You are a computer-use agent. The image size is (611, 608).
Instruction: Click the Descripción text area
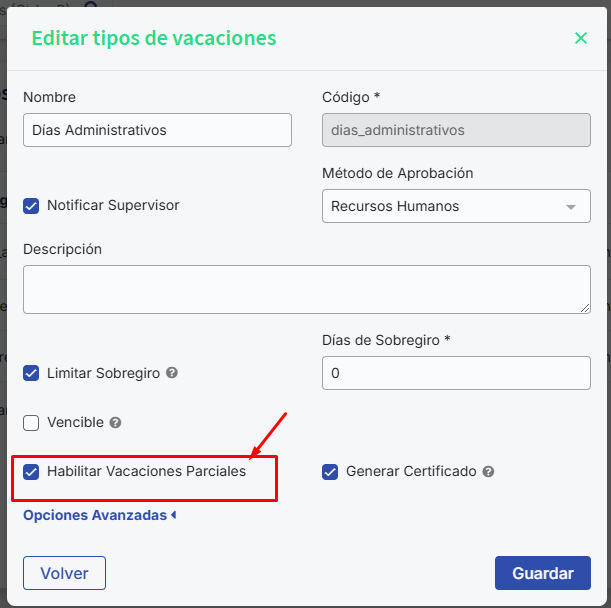[x=306, y=289]
